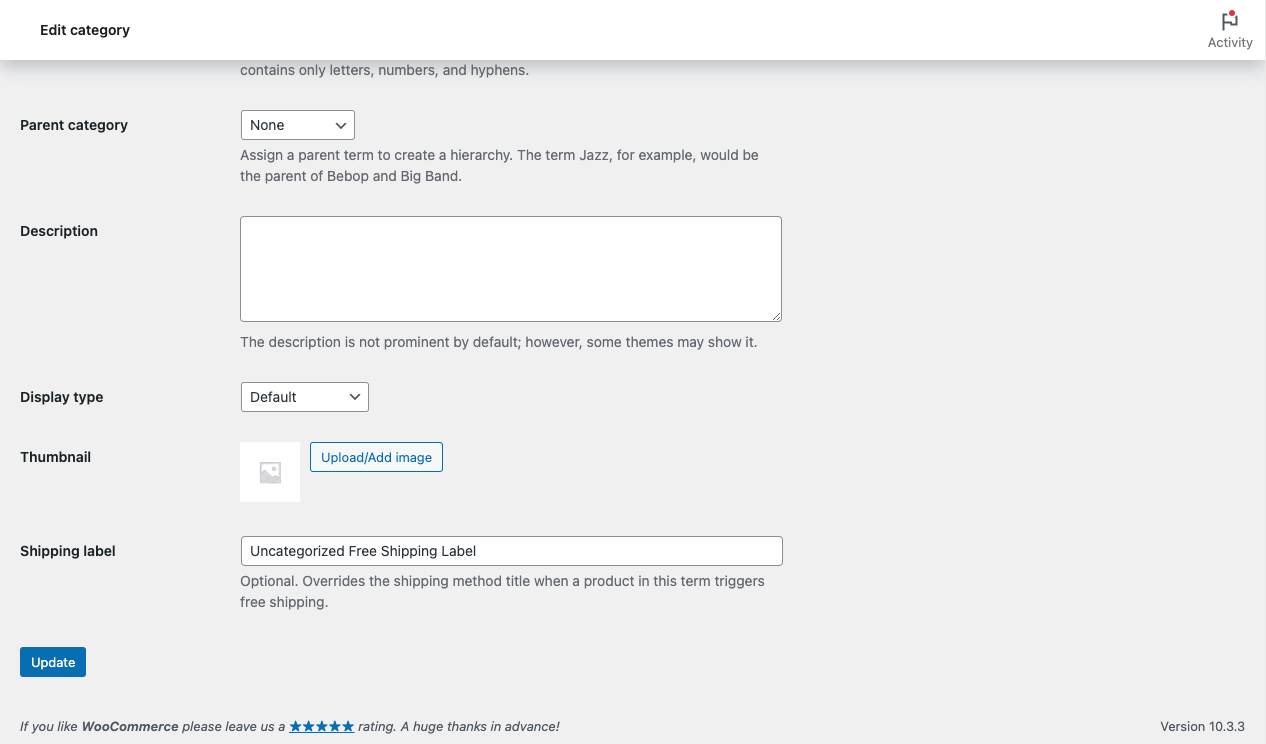Click the blue Update button

pos(53,662)
